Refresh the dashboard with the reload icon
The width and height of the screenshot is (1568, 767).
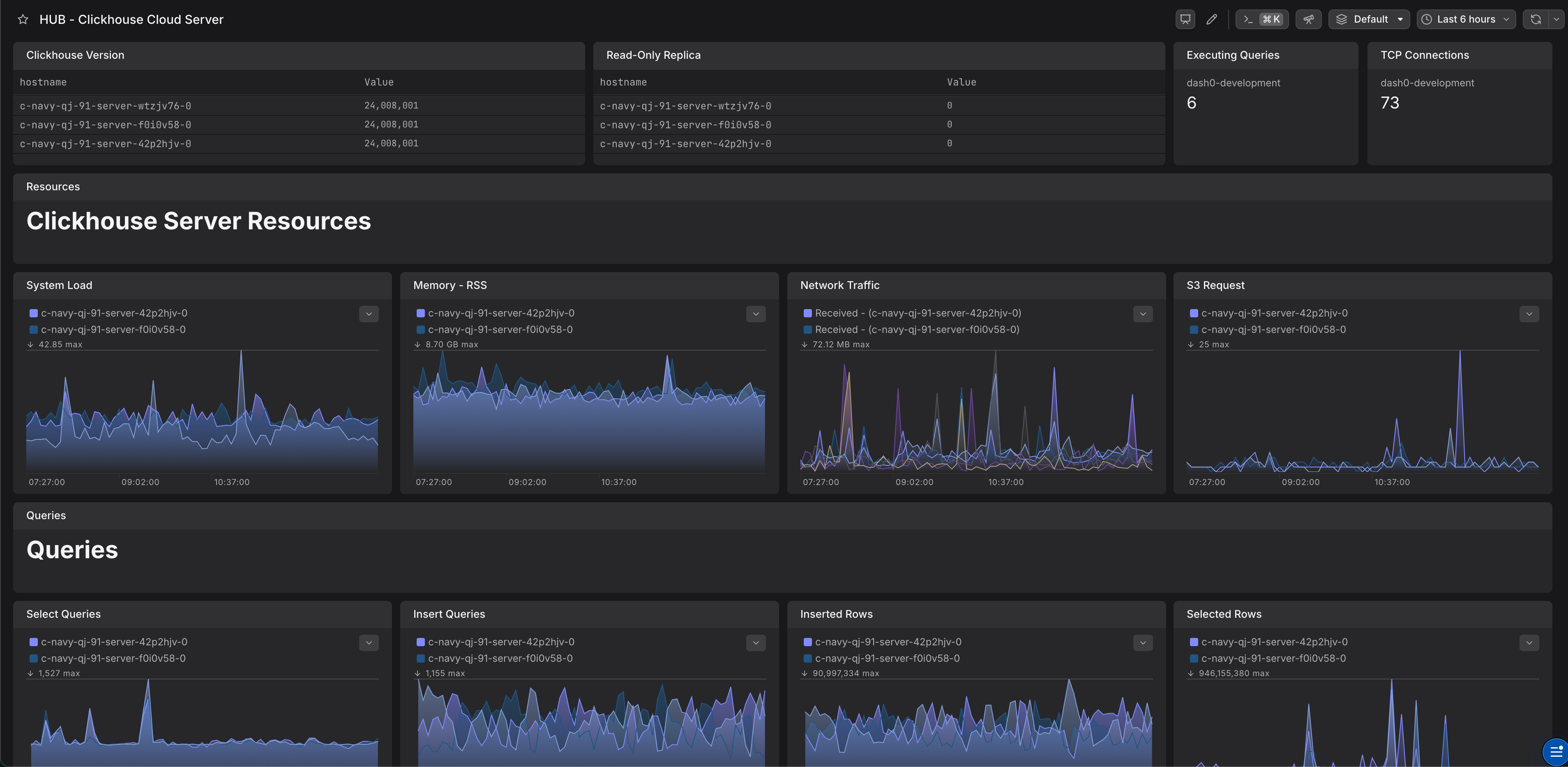1535,19
